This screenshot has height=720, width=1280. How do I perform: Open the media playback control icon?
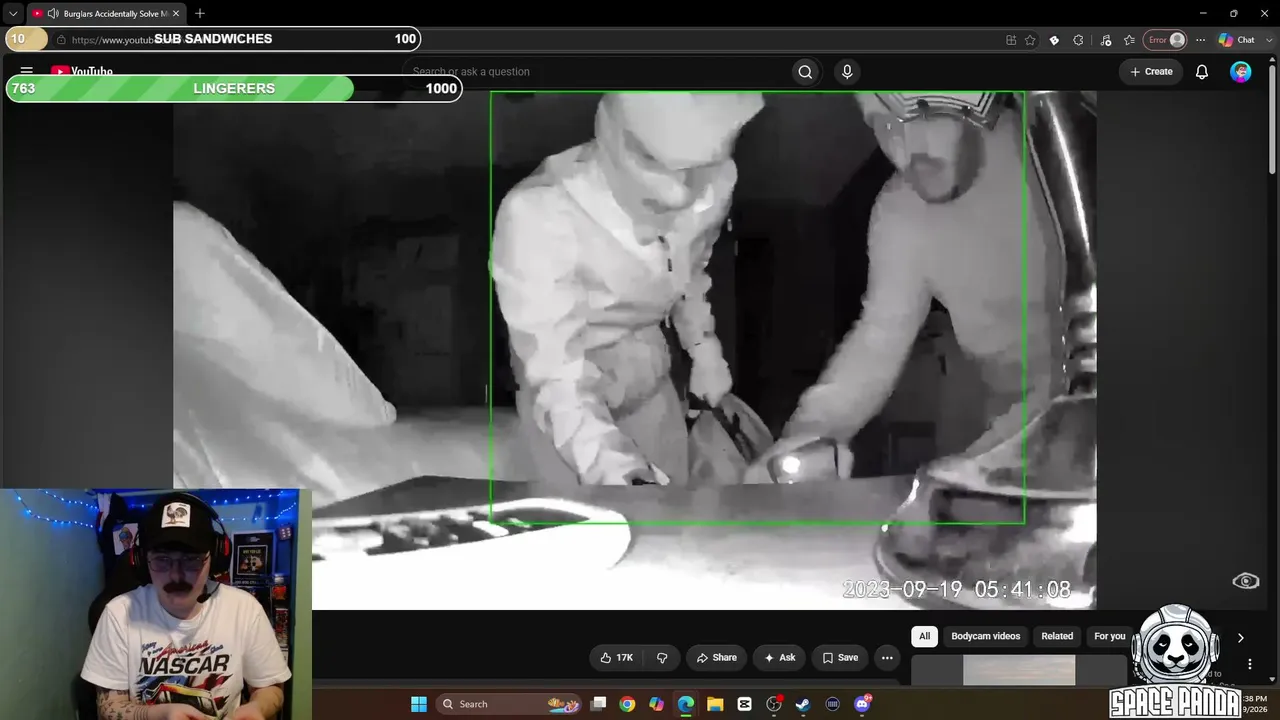pyautogui.click(x=1105, y=40)
